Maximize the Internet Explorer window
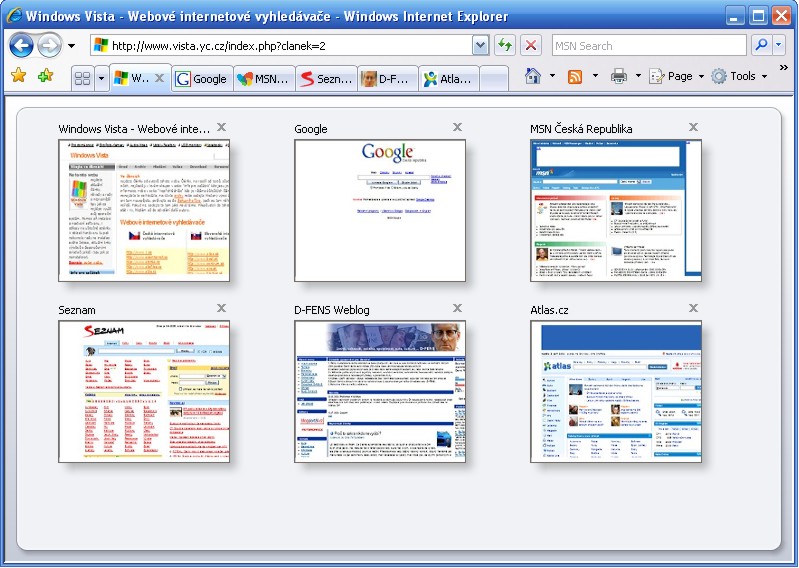The width and height of the screenshot is (799, 568). point(758,16)
